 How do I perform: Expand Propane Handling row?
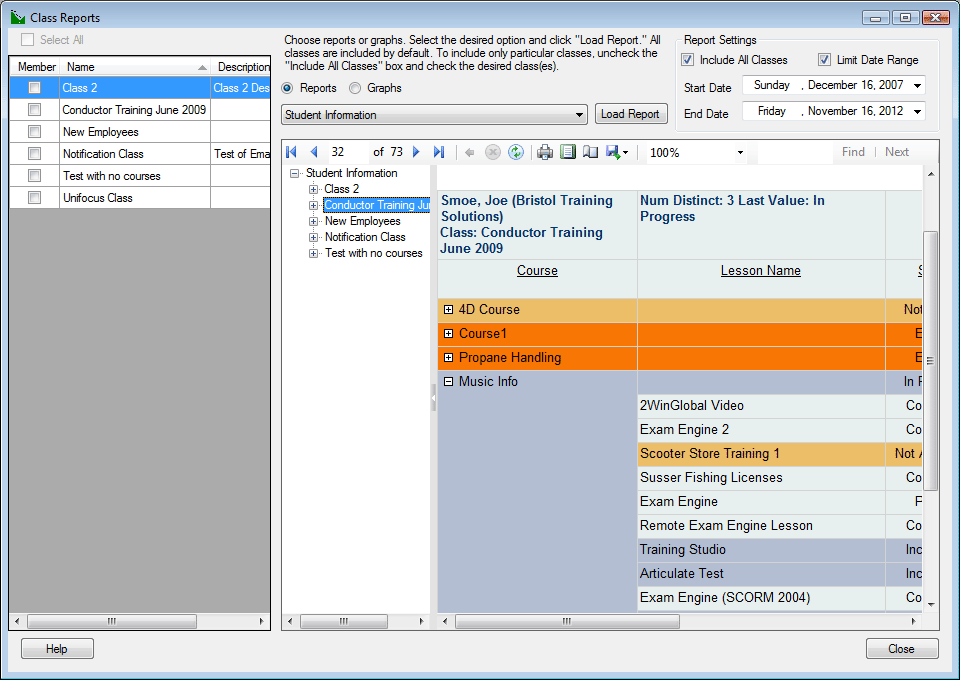click(x=448, y=357)
